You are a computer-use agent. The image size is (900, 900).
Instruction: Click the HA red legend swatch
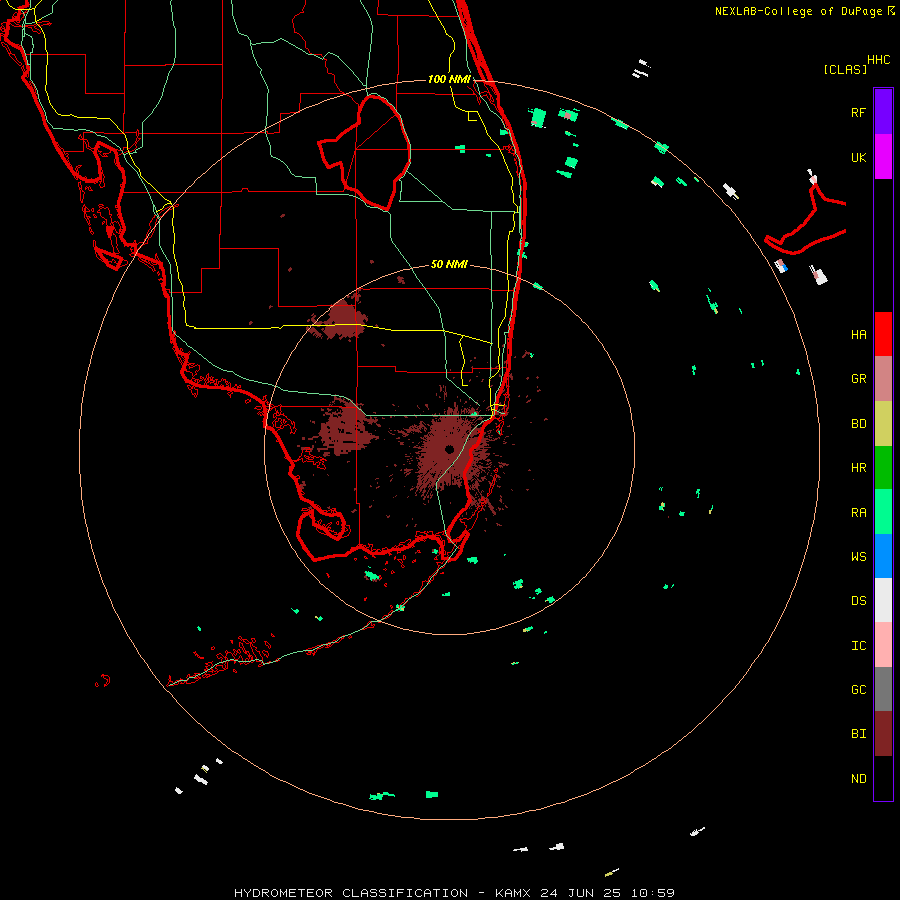tap(883, 334)
